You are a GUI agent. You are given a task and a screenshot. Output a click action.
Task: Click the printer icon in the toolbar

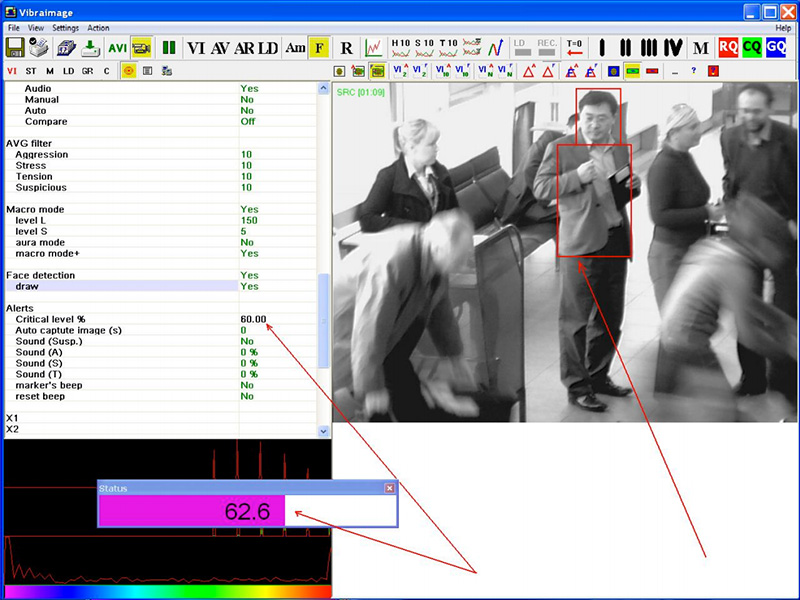tap(39, 48)
